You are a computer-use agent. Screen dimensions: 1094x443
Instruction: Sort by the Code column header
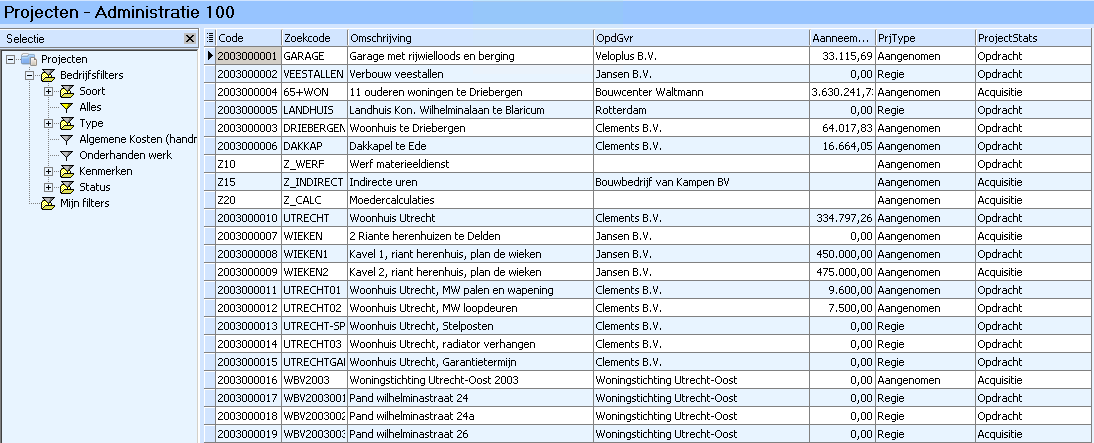tap(248, 38)
